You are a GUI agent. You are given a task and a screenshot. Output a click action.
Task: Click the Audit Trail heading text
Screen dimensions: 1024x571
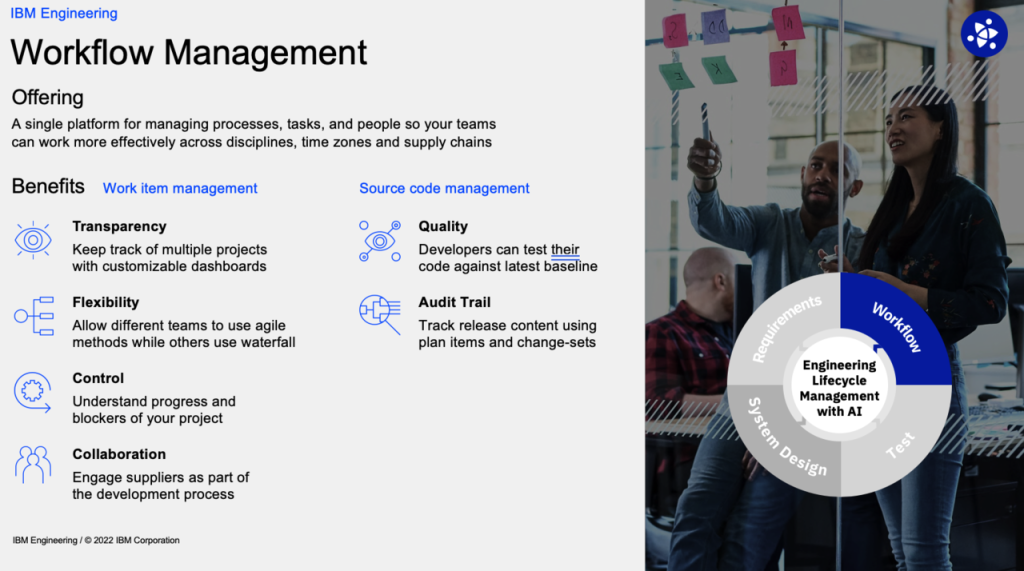(x=455, y=302)
